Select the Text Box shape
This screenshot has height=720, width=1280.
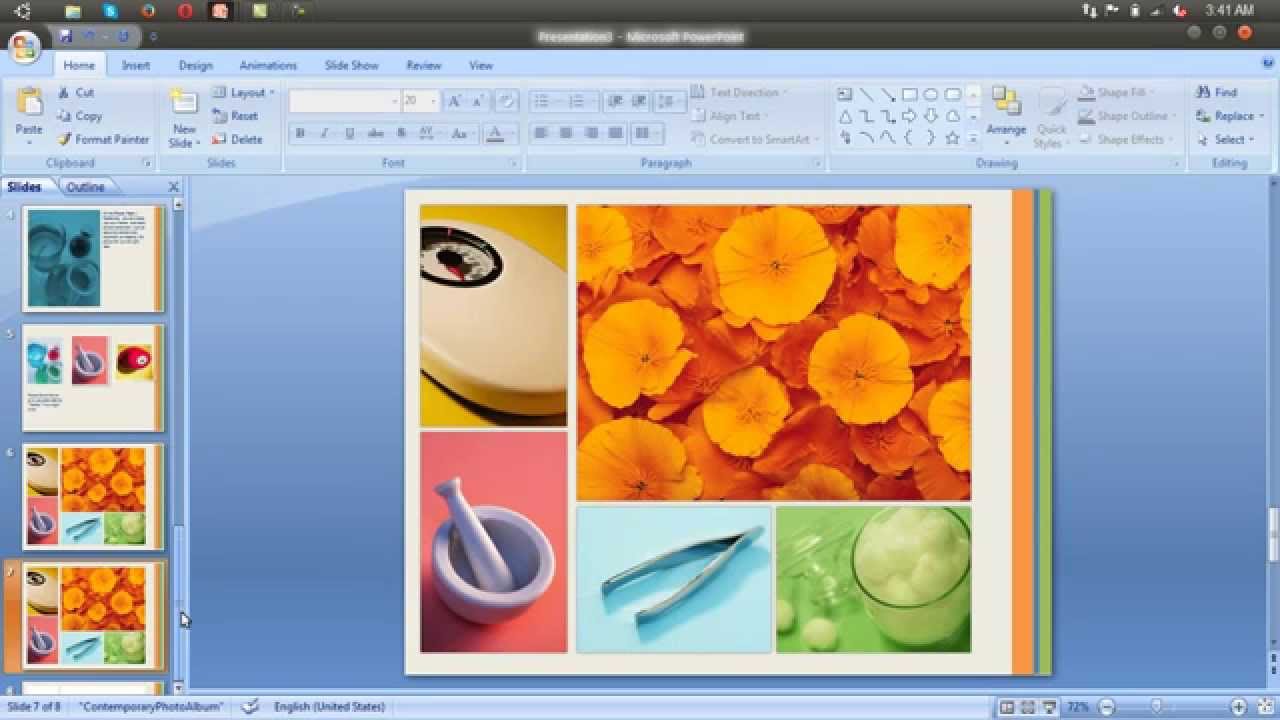pyautogui.click(x=844, y=95)
